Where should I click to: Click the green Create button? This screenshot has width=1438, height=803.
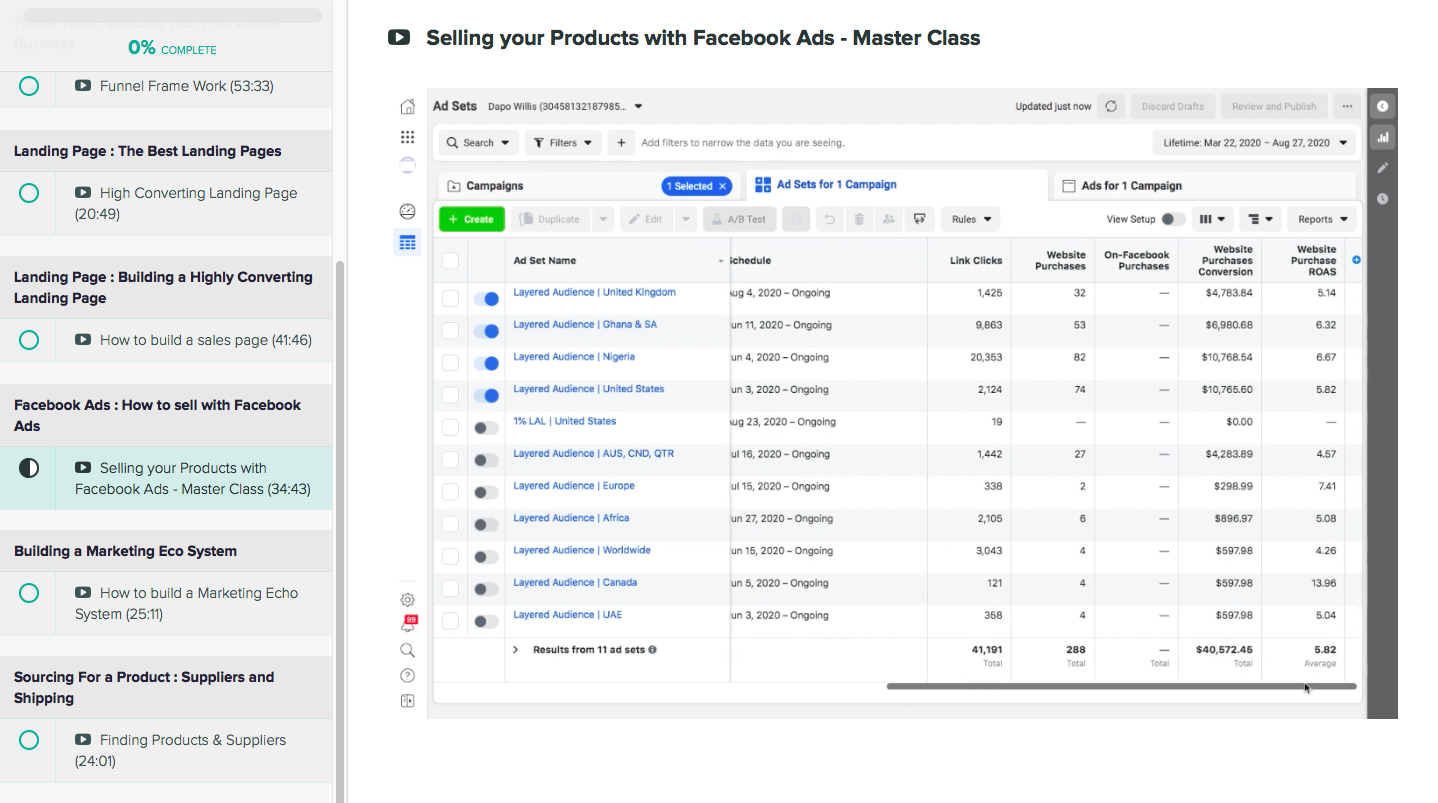tap(471, 219)
